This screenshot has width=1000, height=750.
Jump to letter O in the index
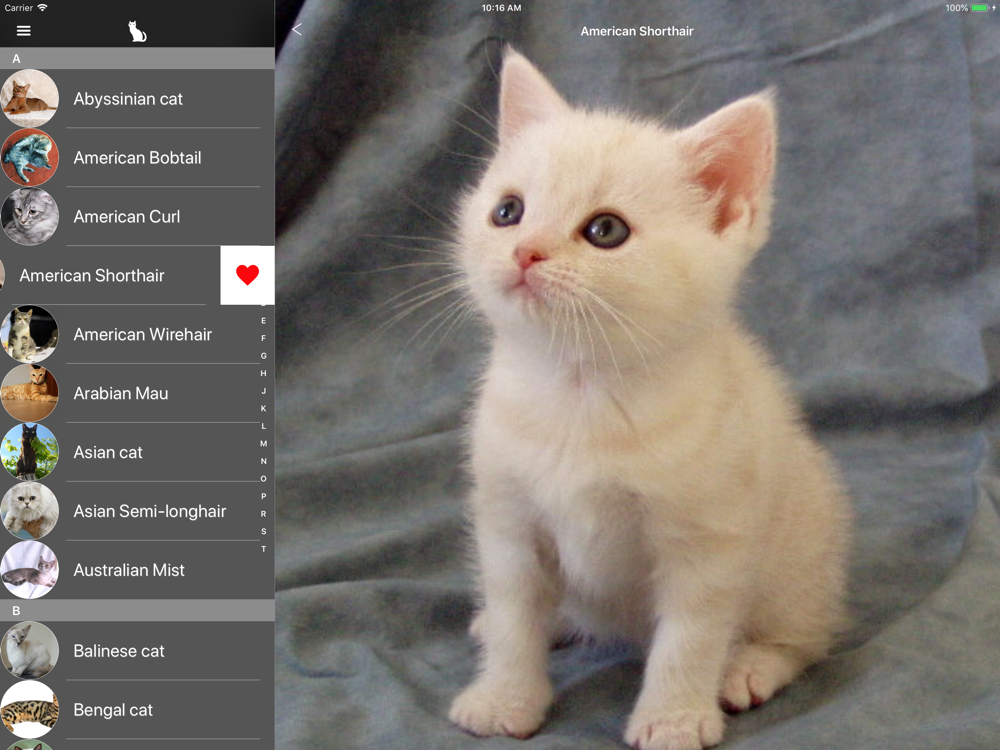[263, 478]
